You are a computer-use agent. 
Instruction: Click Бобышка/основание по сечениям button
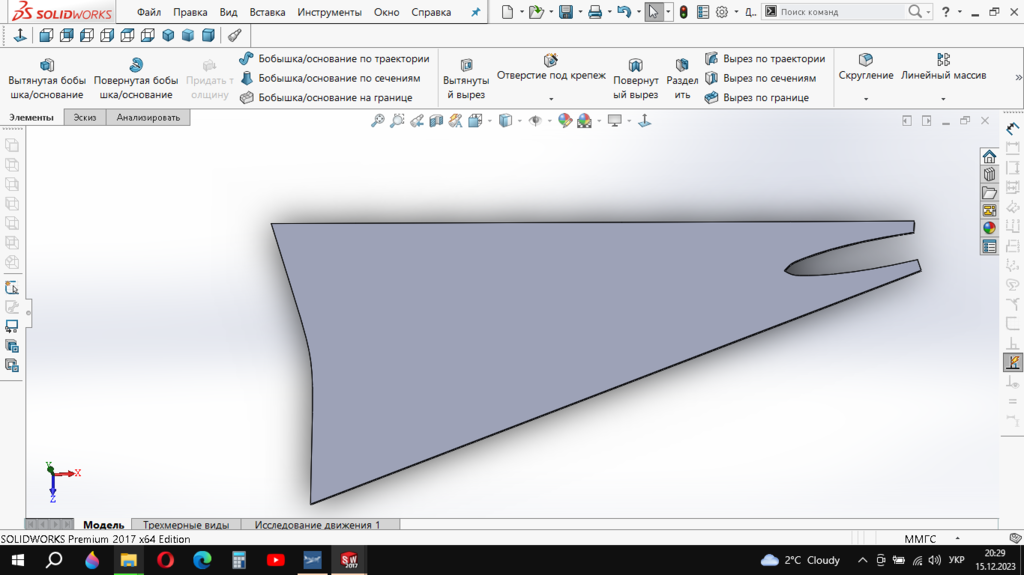coord(330,78)
